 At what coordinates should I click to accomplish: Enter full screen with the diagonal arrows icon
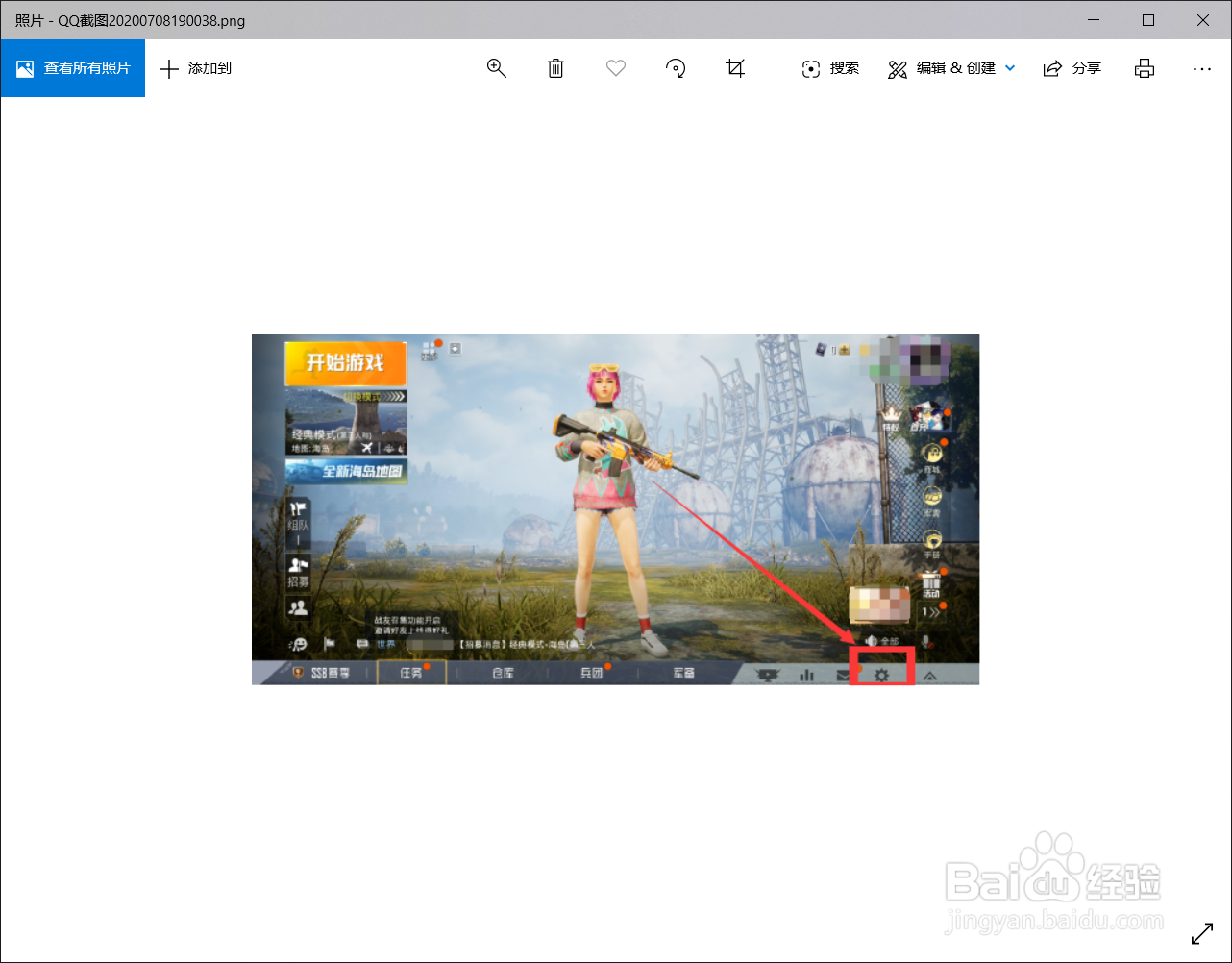[x=1202, y=933]
